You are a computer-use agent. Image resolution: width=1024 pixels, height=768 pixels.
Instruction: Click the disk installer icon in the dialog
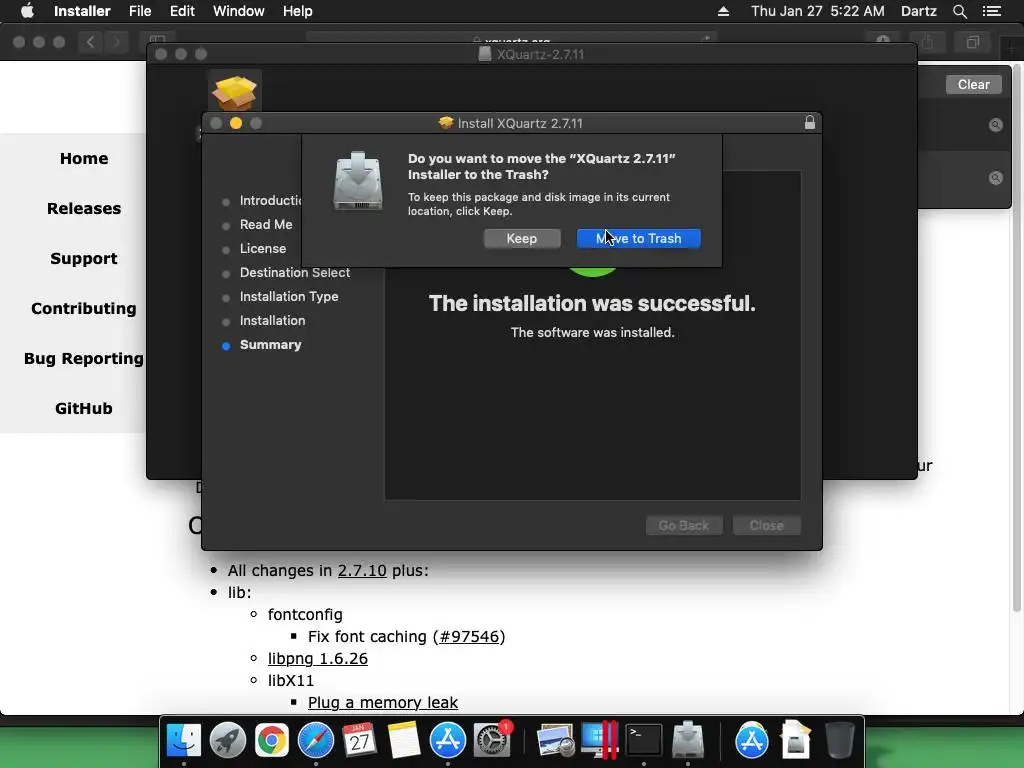click(357, 181)
